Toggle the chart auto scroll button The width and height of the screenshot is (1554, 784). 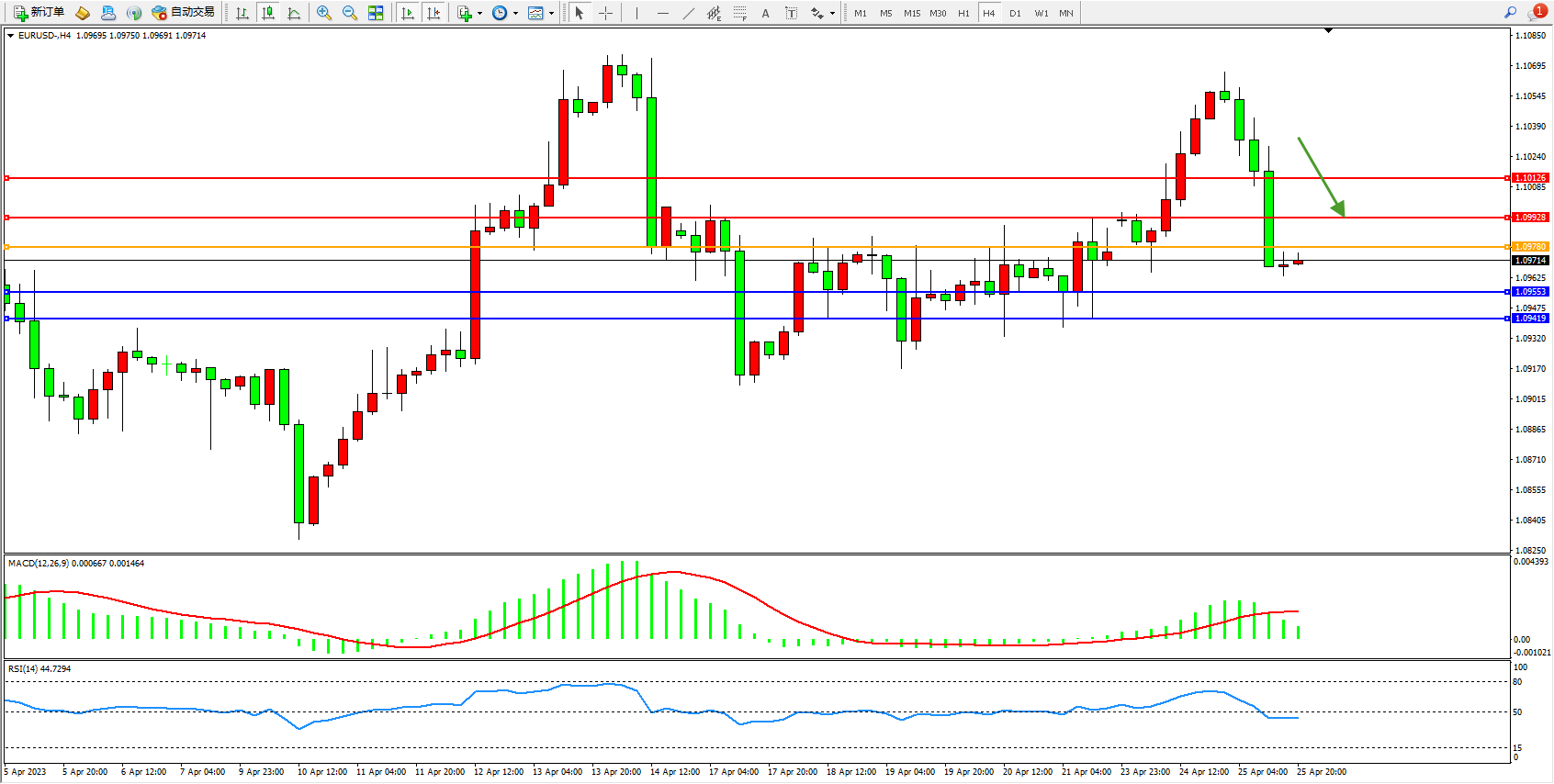[x=408, y=13]
